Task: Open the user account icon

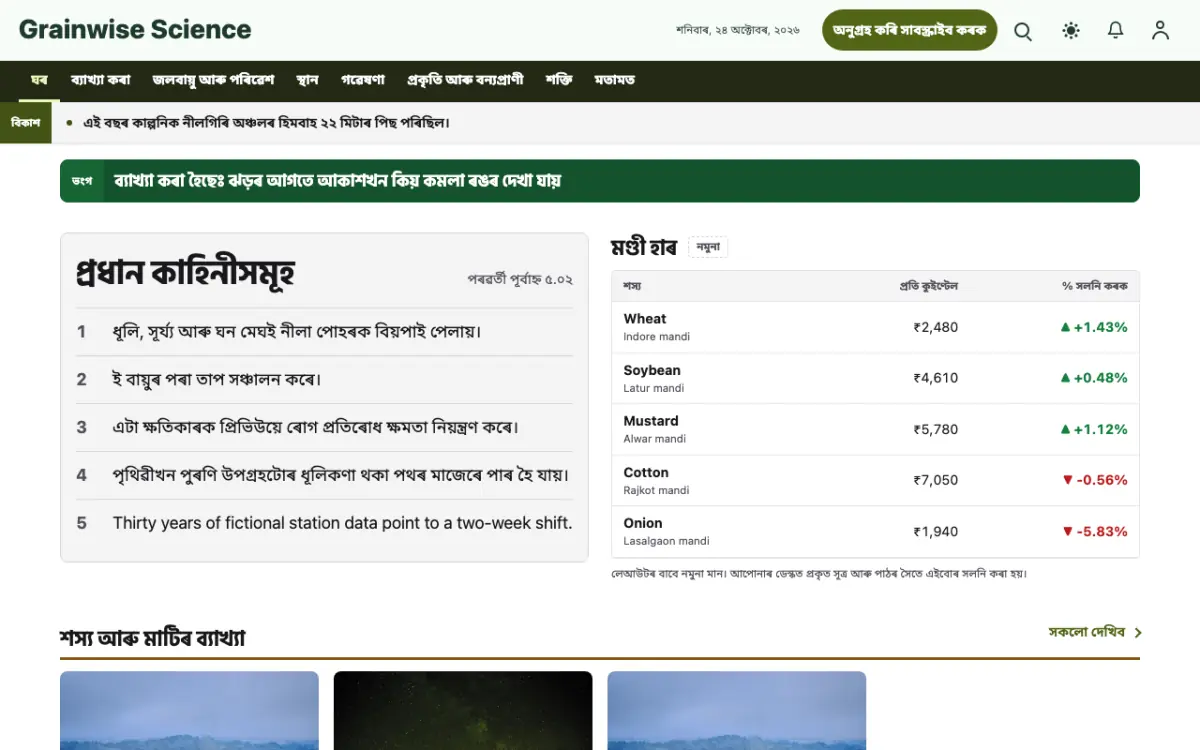Action: (x=1160, y=31)
